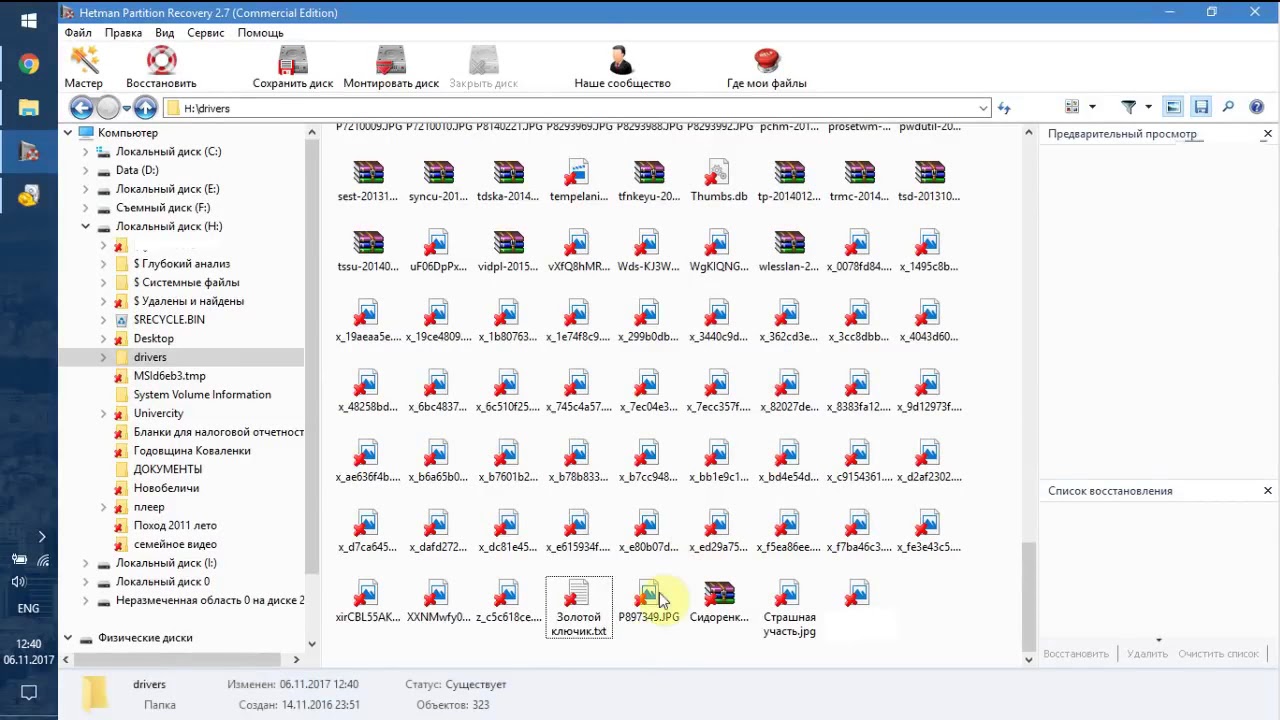Close the Список восстановления panel
Screen dimensions: 1280x720
click(1267, 490)
